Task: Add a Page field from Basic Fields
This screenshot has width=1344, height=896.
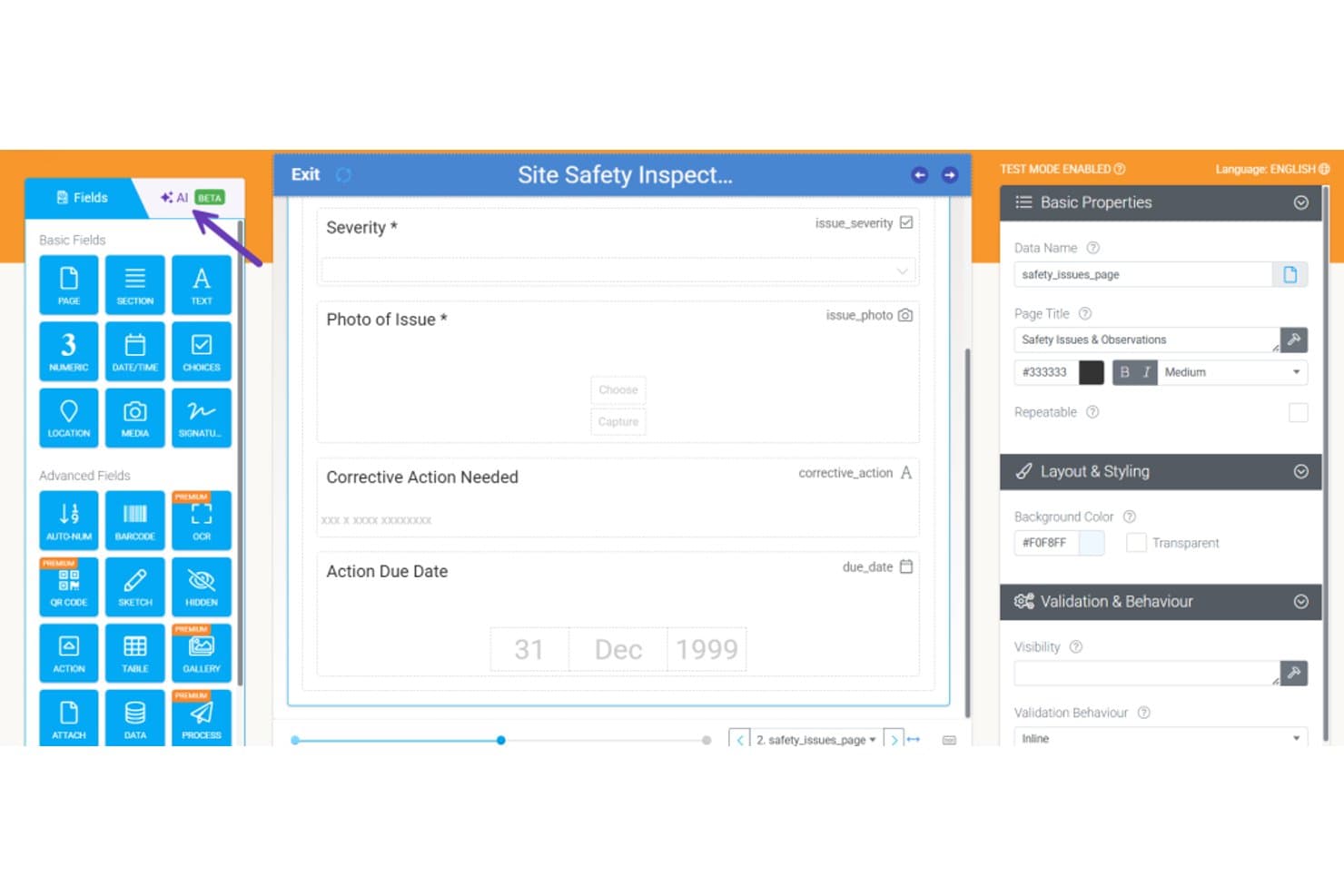Action: tap(69, 285)
